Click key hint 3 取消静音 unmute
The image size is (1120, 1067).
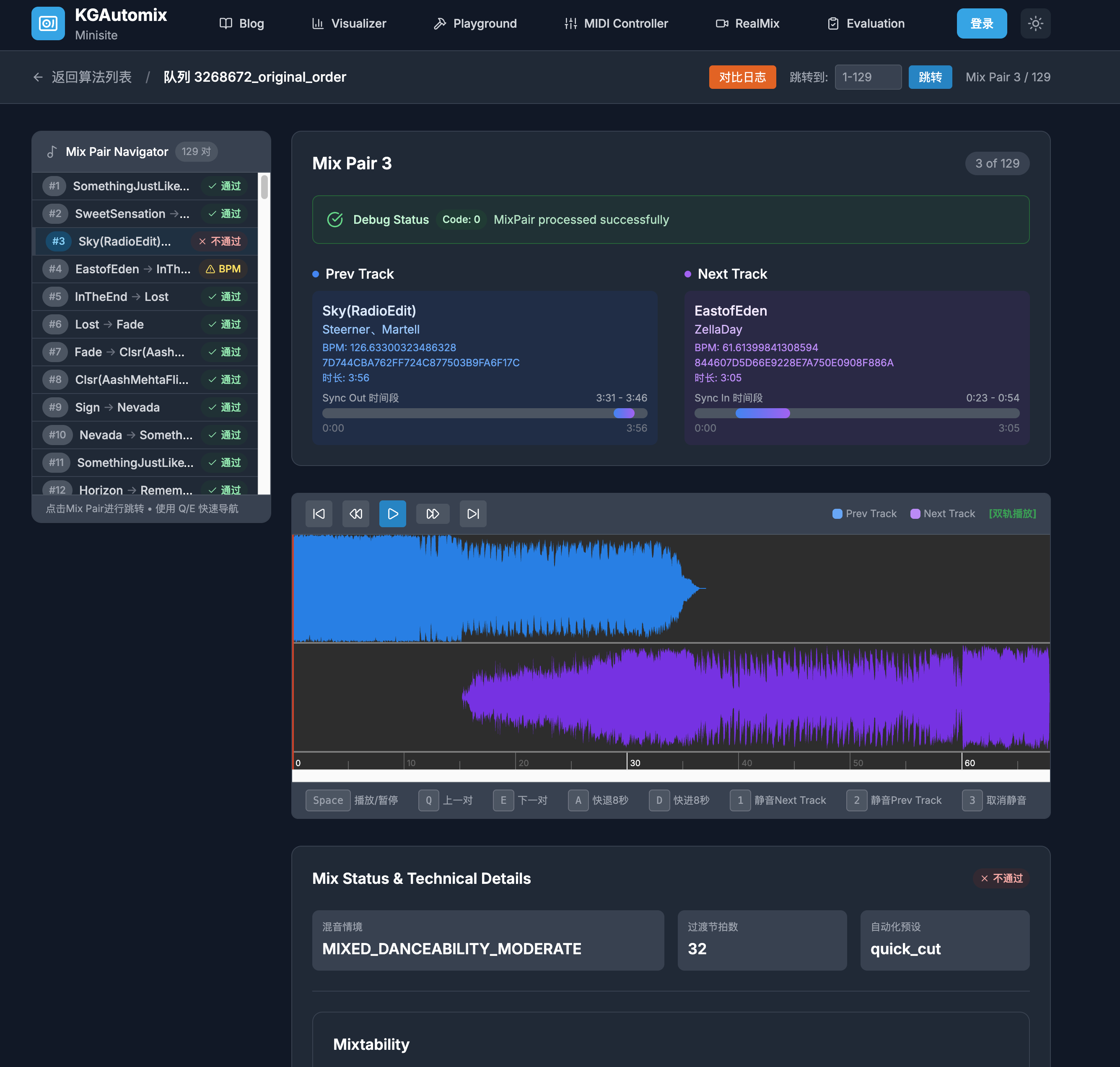(972, 800)
